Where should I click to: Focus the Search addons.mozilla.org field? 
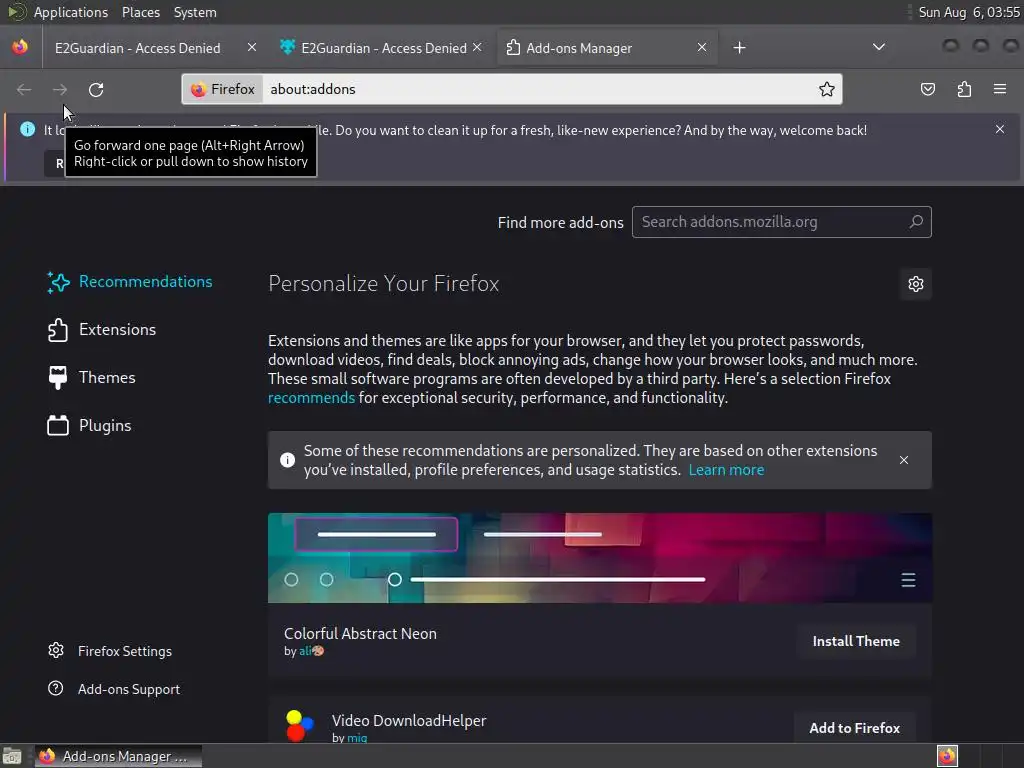click(781, 222)
